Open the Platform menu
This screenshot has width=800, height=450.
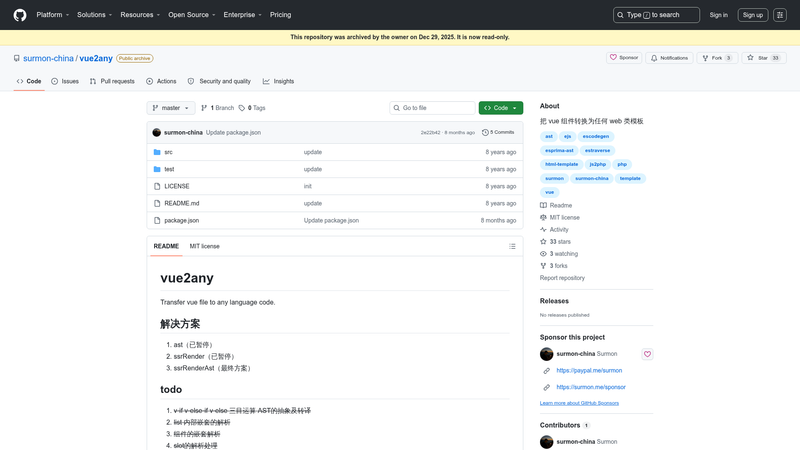[x=53, y=15]
